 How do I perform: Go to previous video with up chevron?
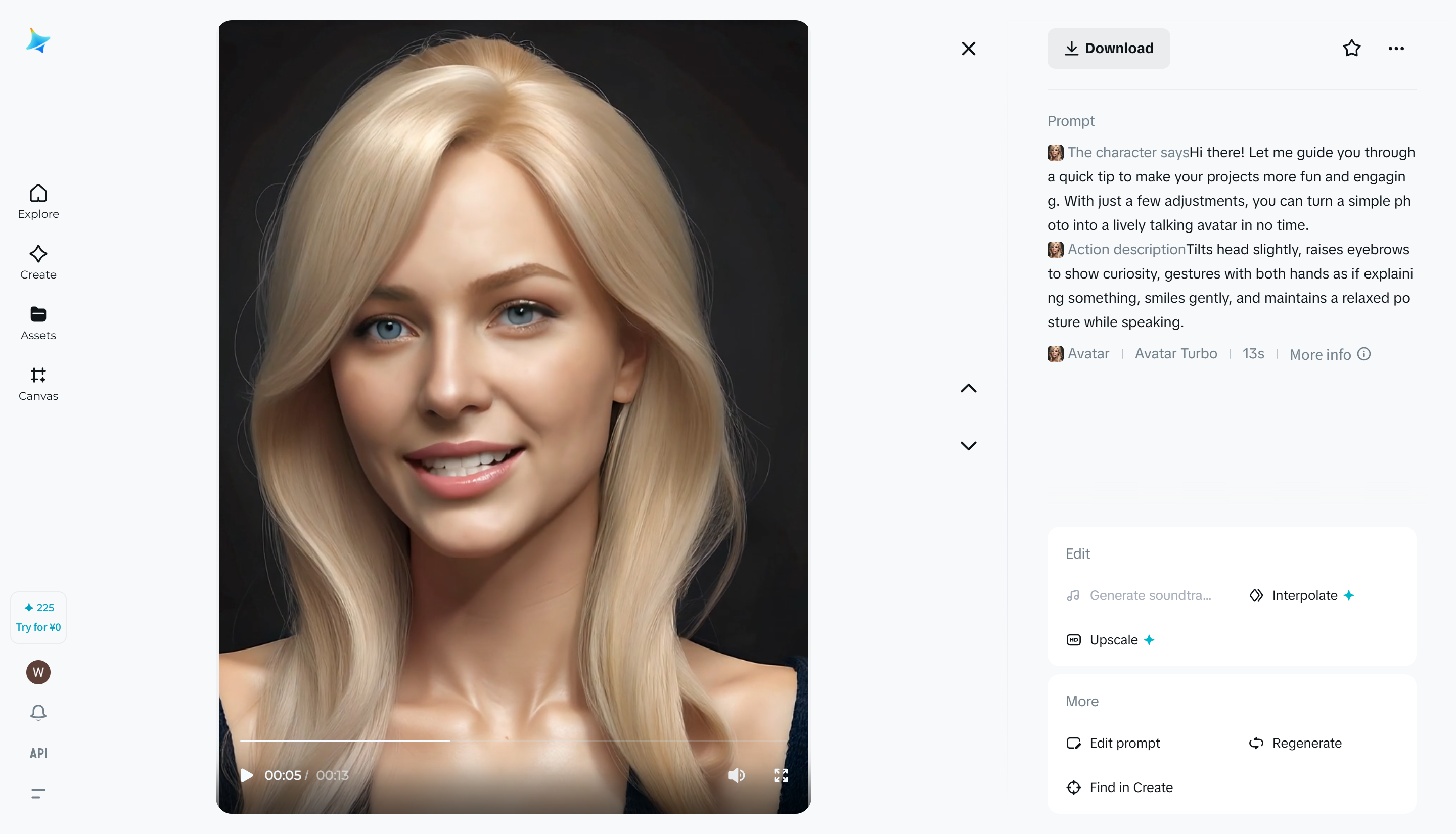click(x=968, y=388)
